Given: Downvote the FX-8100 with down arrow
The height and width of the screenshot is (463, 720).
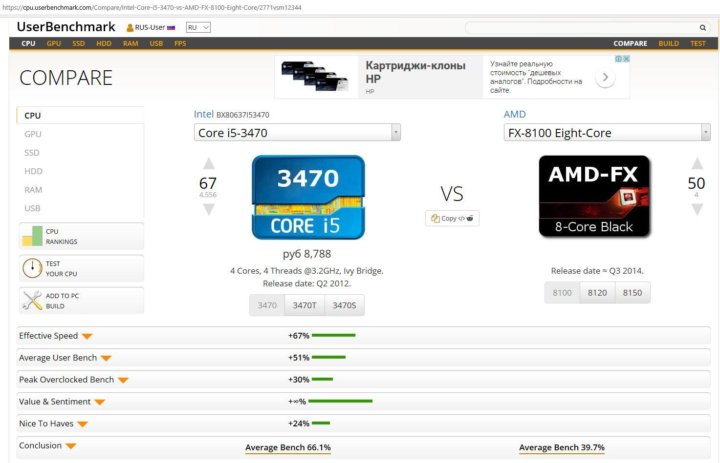Looking at the screenshot, I should 696,209.
